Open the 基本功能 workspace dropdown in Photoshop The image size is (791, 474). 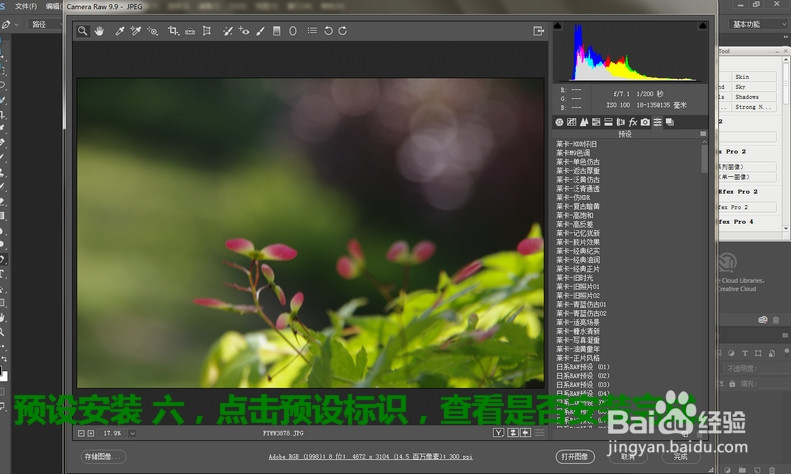click(757, 24)
